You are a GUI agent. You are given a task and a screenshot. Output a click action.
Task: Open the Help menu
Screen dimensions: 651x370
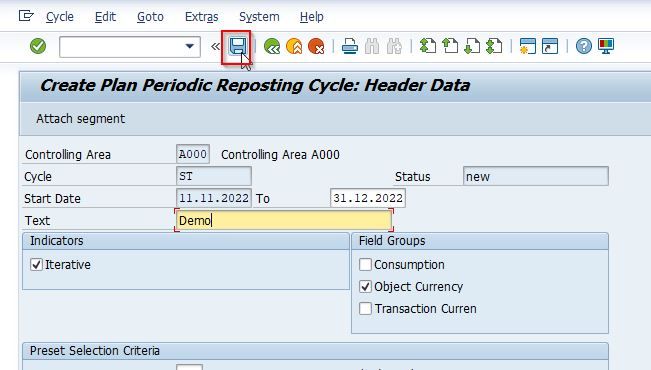coord(311,17)
